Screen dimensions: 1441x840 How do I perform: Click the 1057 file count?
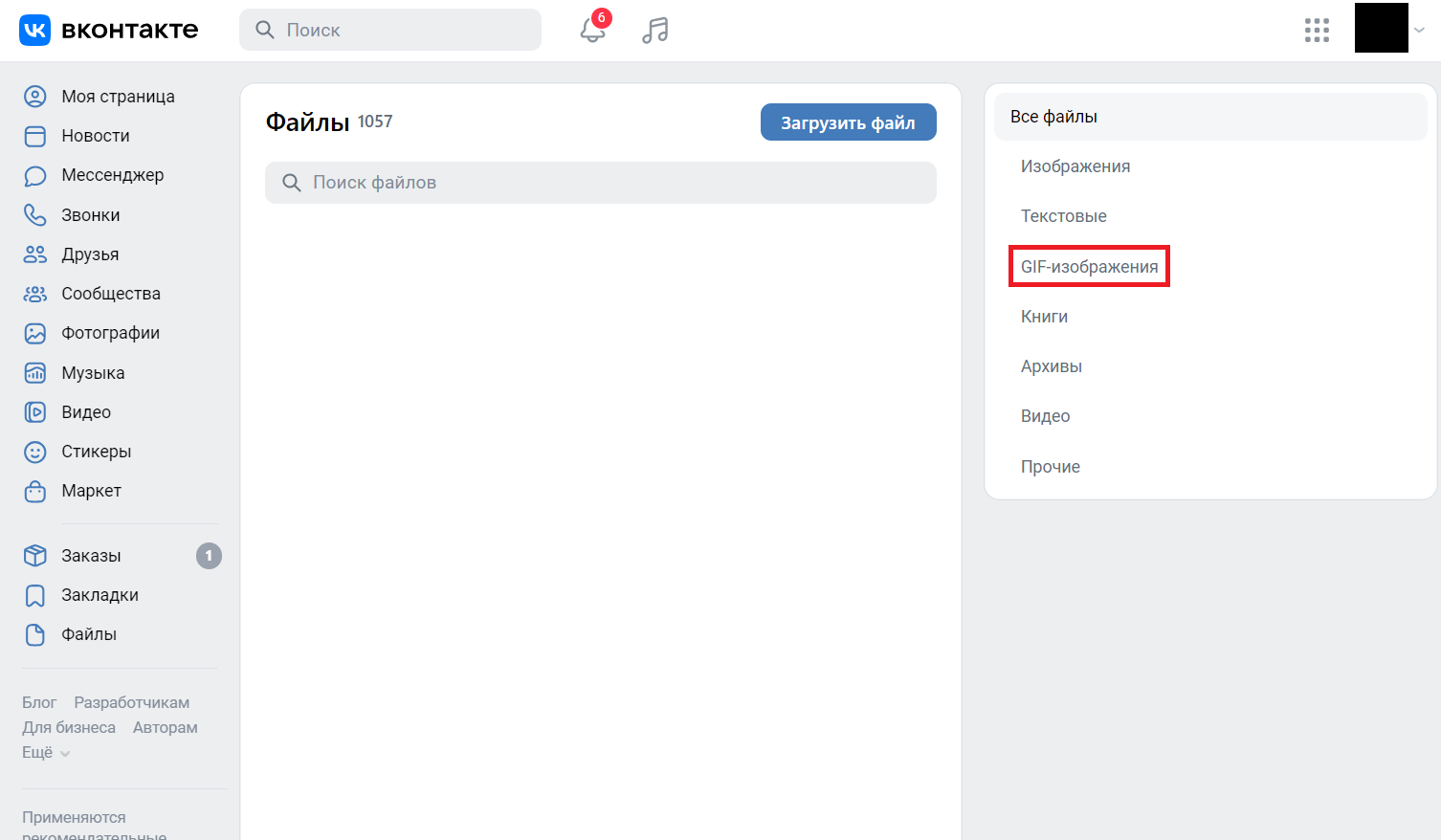tap(375, 122)
